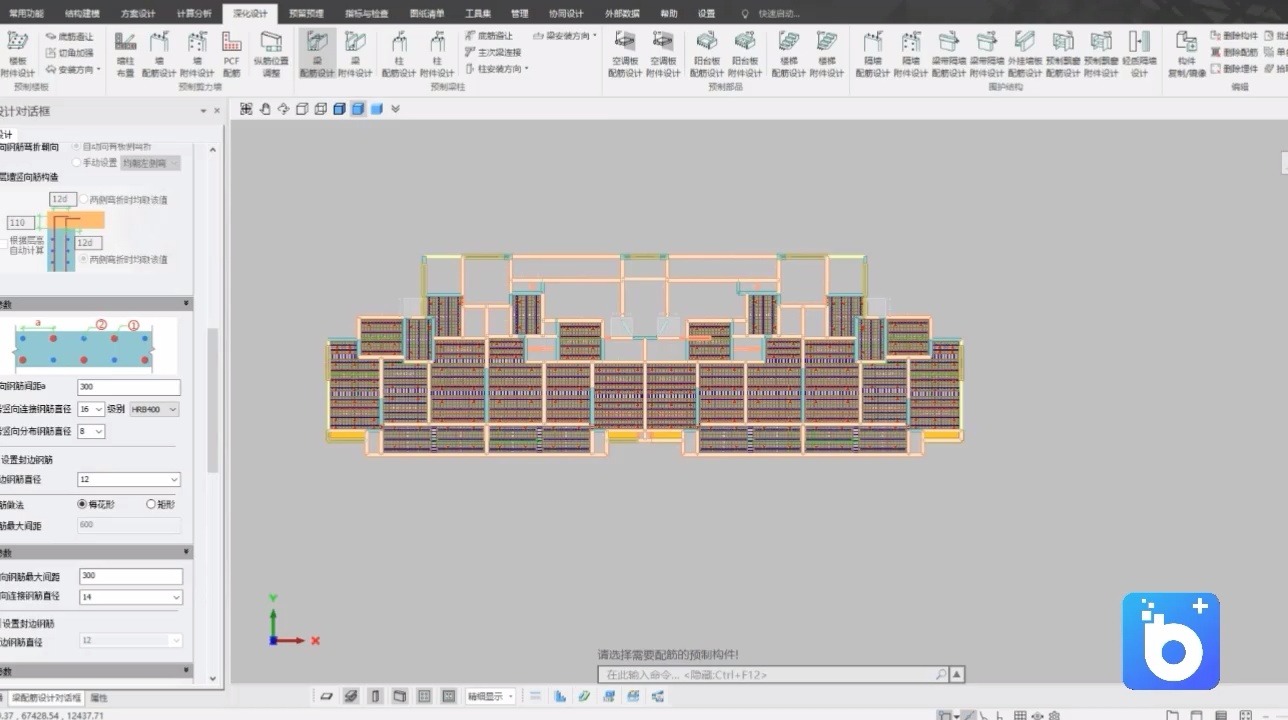Viewport: 1288px width, 720px height.
Task: Select upper 两侧弯折时均取该值 radio
Action: pos(83,199)
